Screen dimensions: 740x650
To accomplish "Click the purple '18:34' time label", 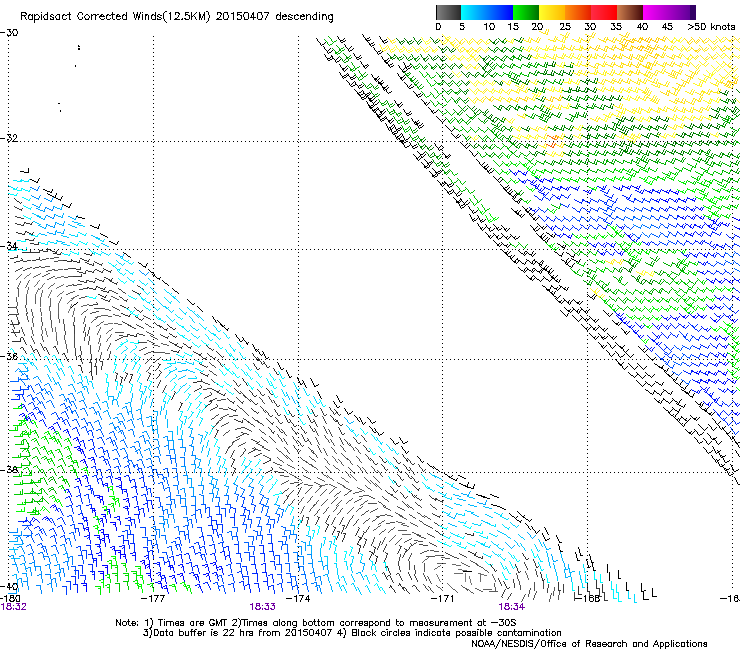I will click(512, 607).
